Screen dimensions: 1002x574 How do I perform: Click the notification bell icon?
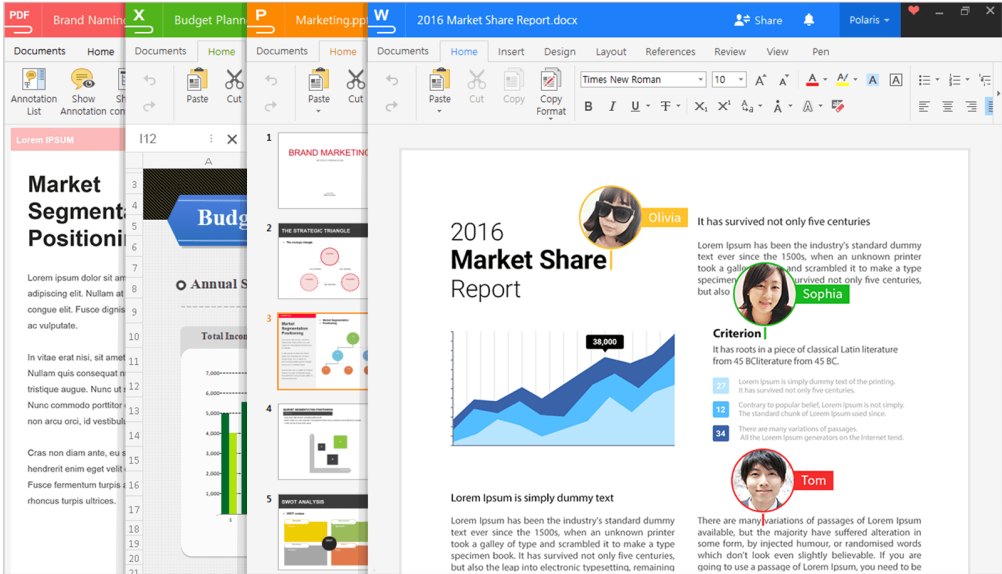point(809,20)
